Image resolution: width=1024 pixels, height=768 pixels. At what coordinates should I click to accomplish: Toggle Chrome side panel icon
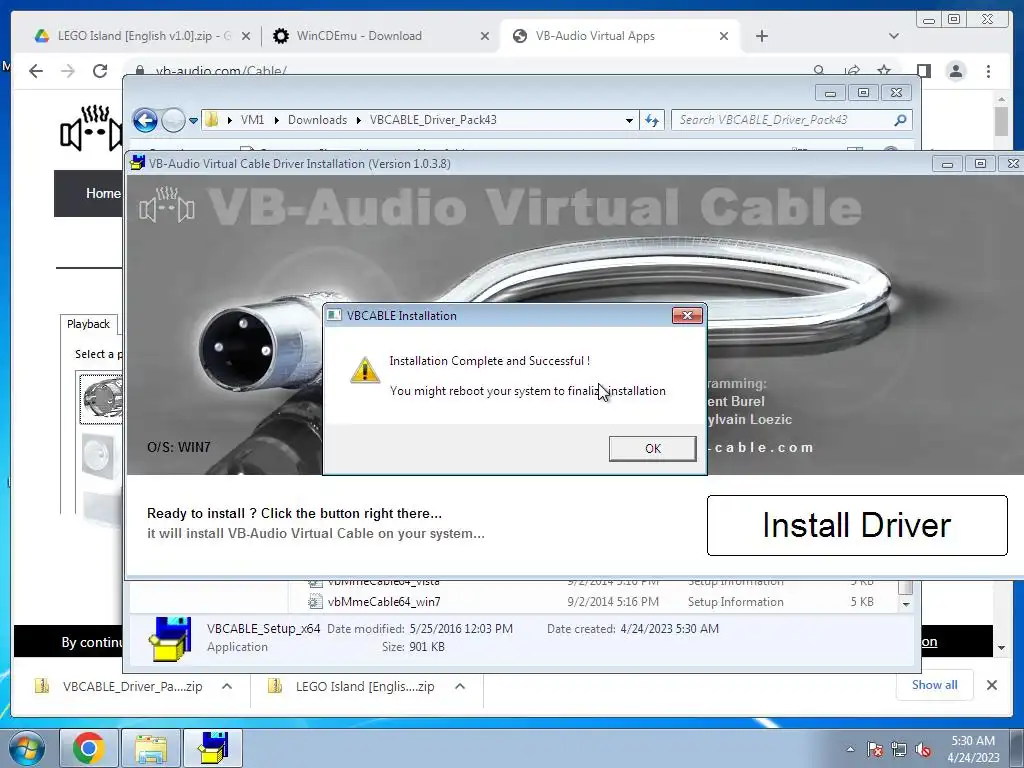pyautogui.click(x=923, y=71)
